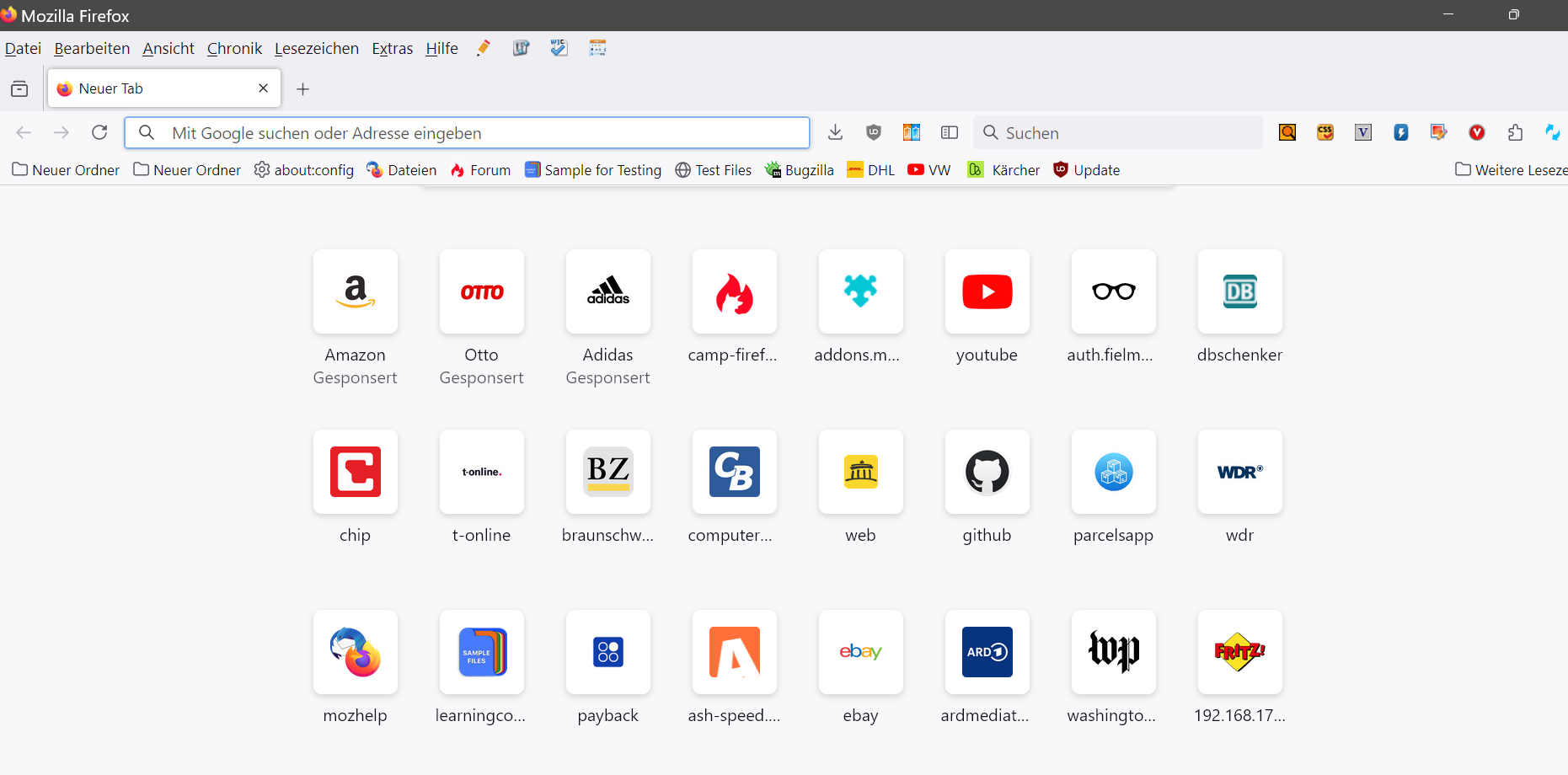The height and width of the screenshot is (775, 1568).
Task: Open the t-online shortcut tile
Action: 482,472
